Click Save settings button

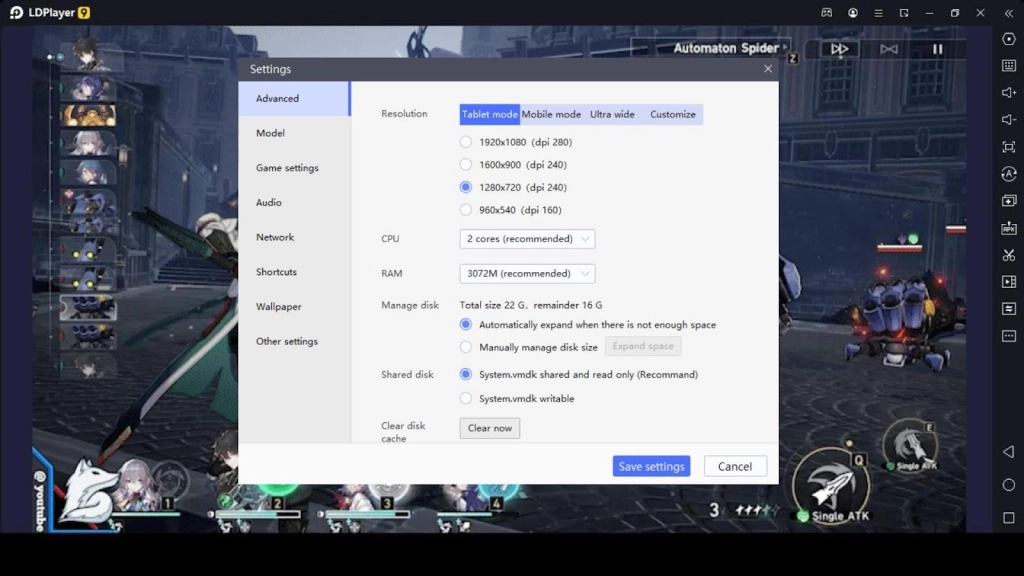(x=651, y=466)
